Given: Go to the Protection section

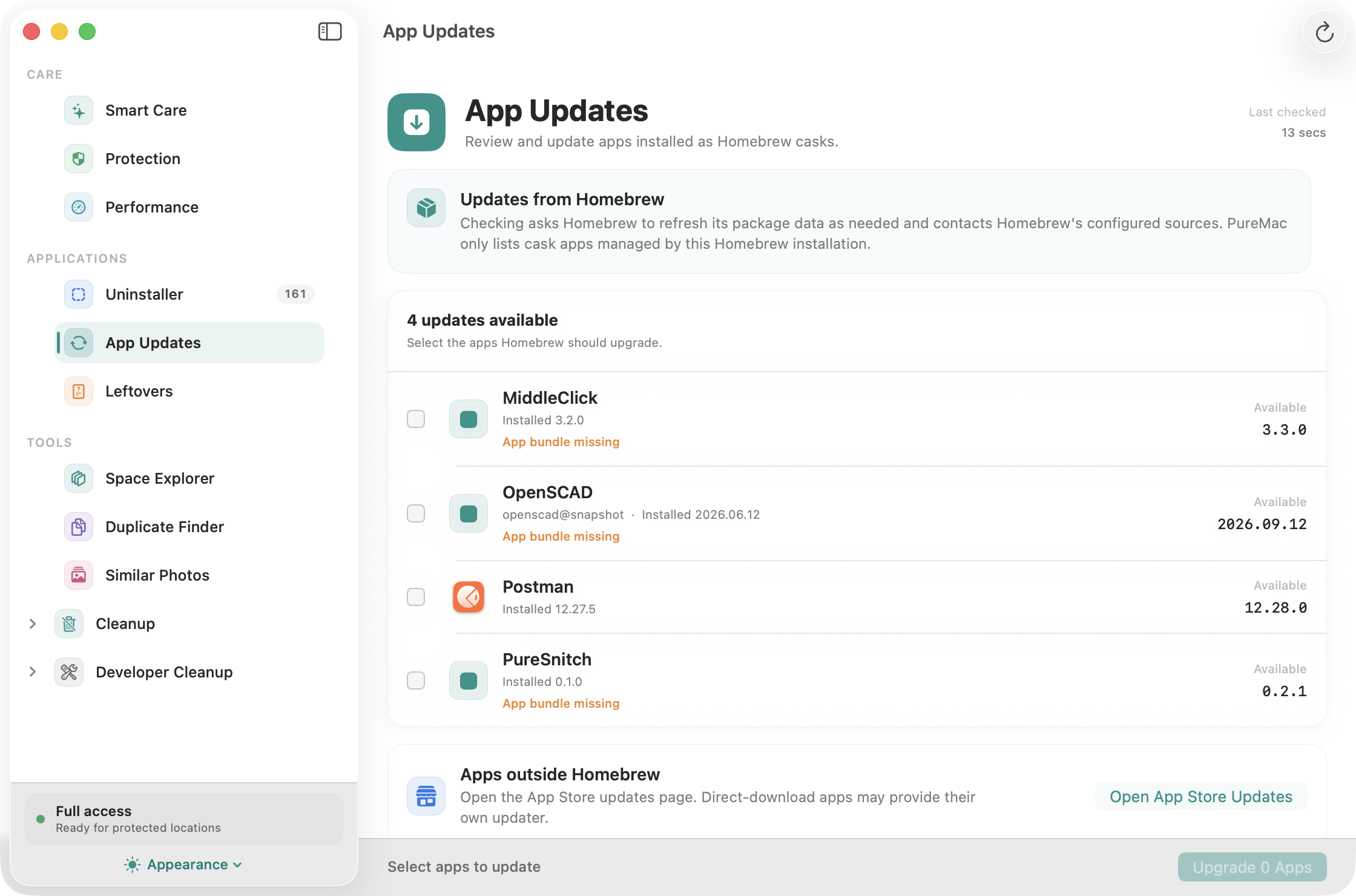Looking at the screenshot, I should click(189, 159).
